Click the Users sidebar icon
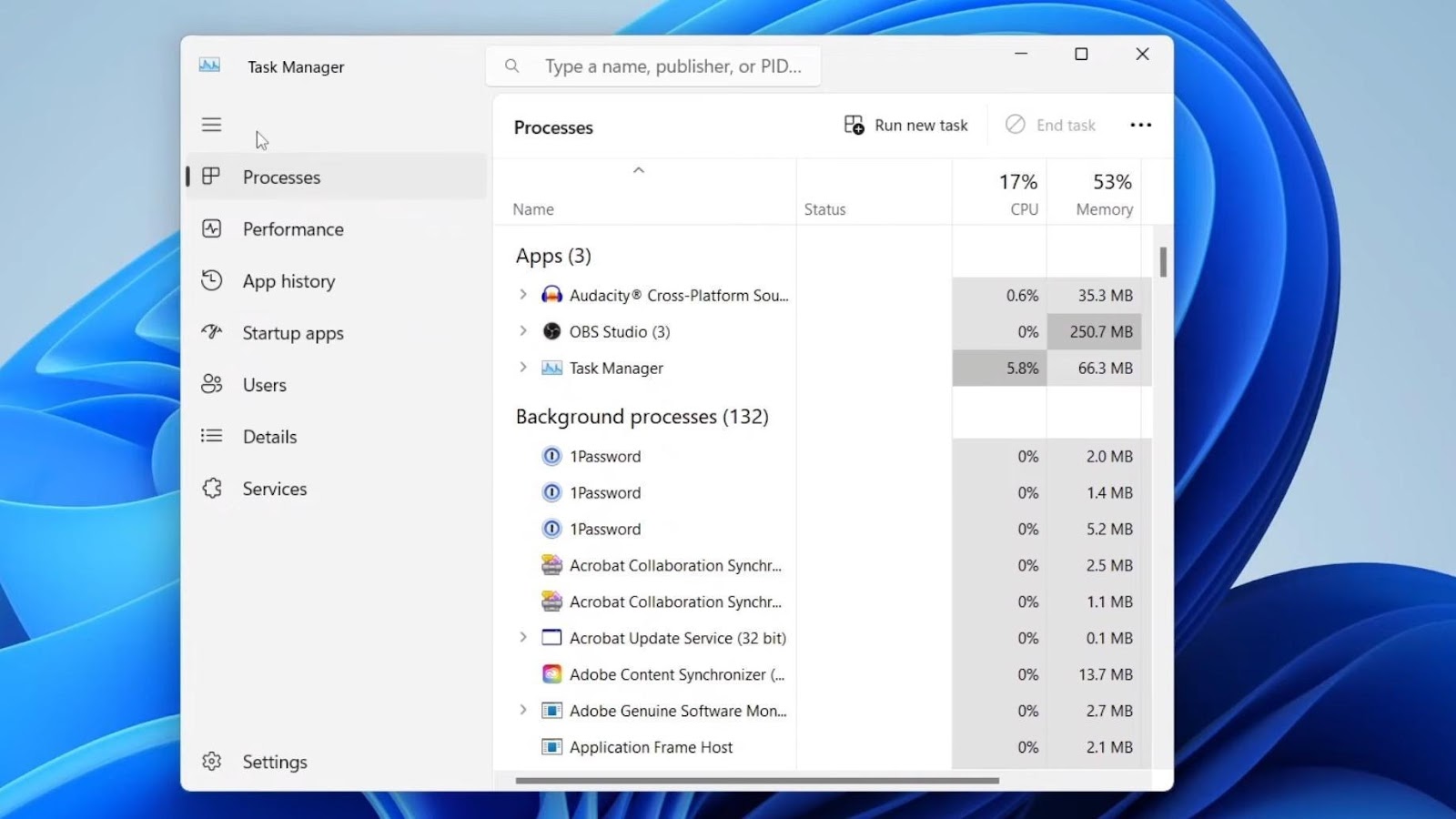 click(211, 384)
